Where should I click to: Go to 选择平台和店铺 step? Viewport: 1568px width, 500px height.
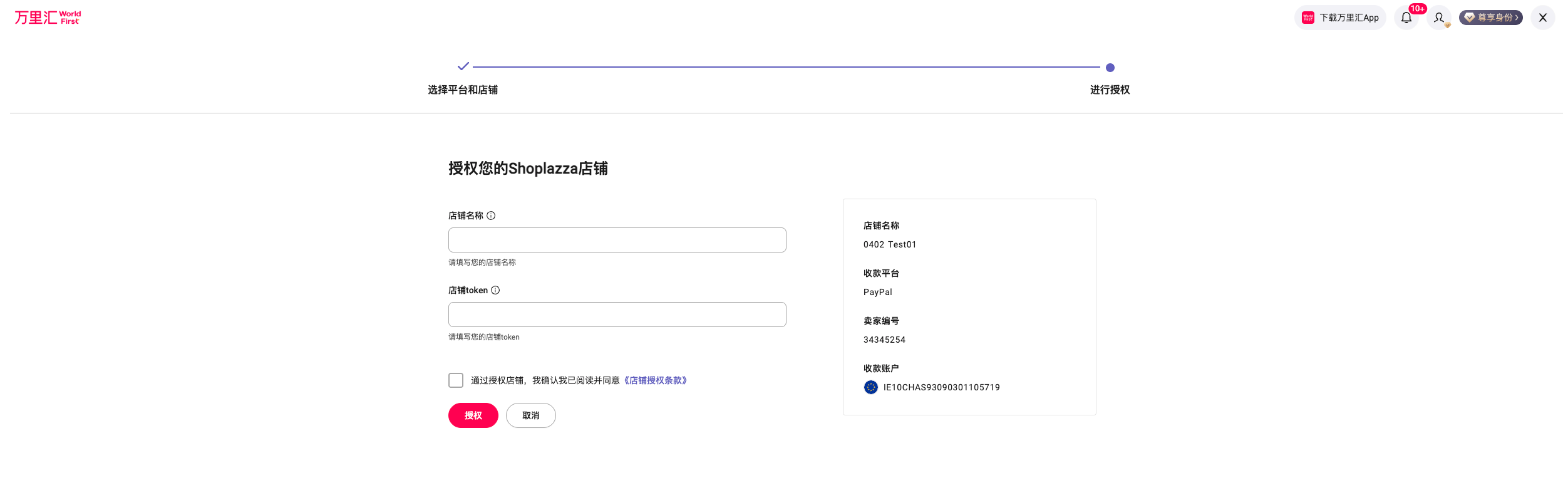pos(463,90)
